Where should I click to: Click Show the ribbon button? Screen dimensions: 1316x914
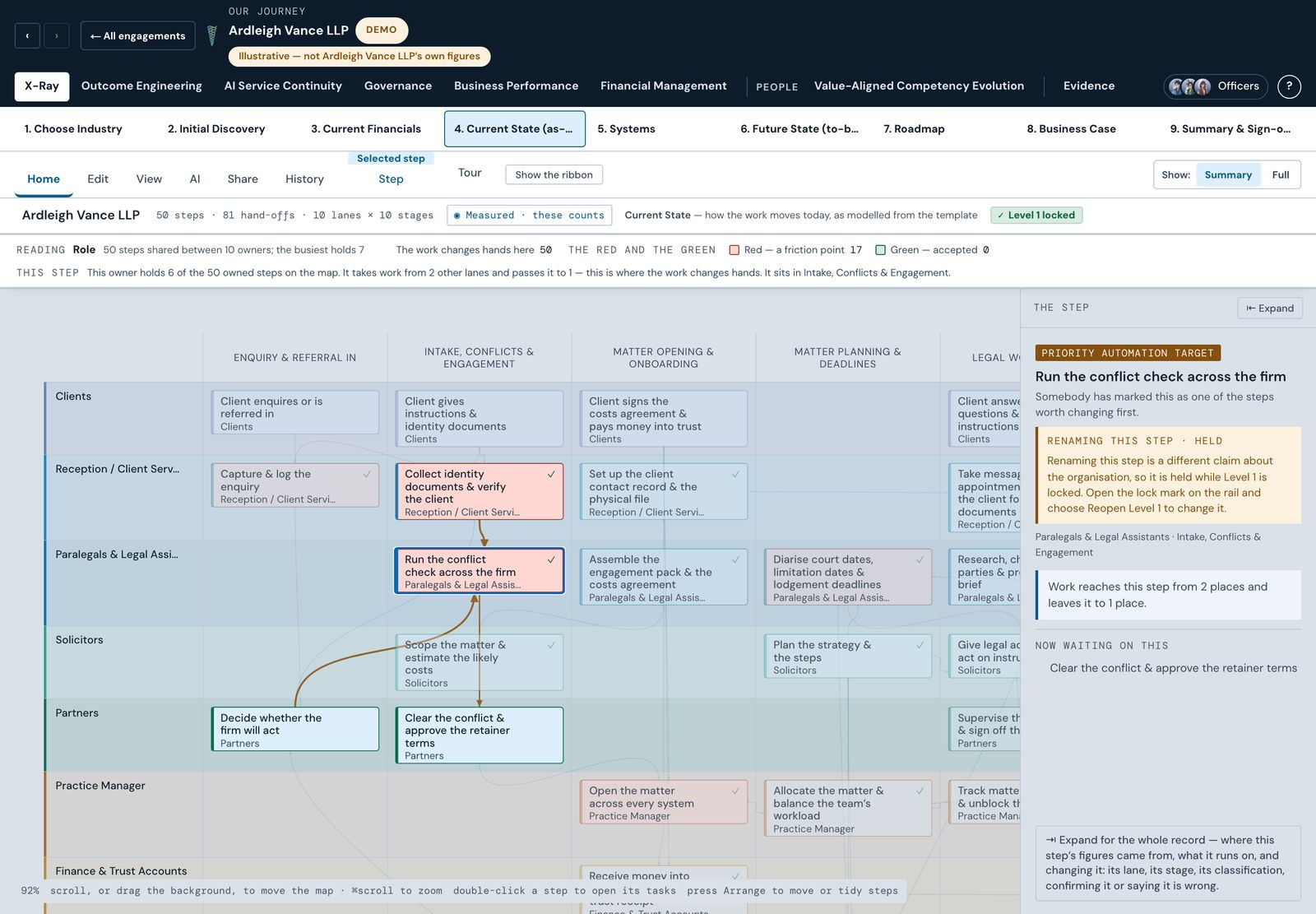[554, 174]
